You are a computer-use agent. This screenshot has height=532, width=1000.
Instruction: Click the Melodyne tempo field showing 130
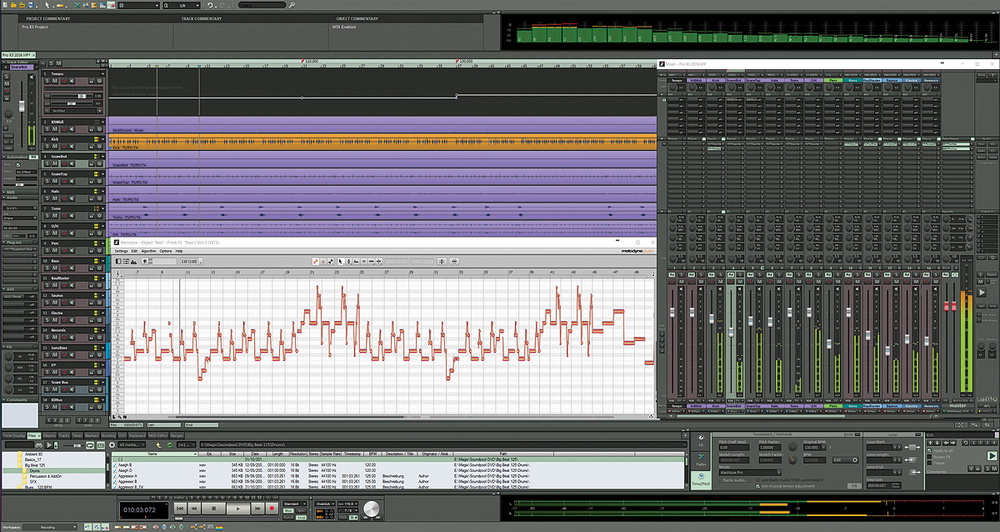pos(188,261)
